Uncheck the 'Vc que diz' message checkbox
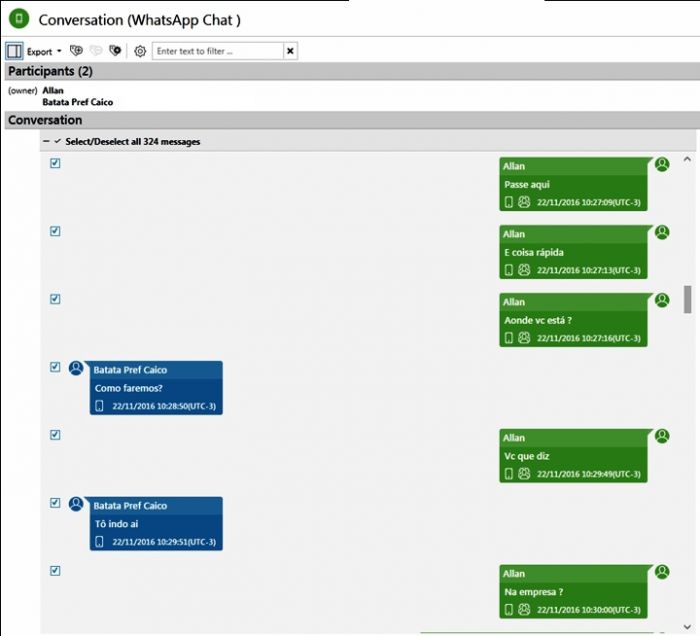Screen dimensions: 700x636 [x=55, y=435]
